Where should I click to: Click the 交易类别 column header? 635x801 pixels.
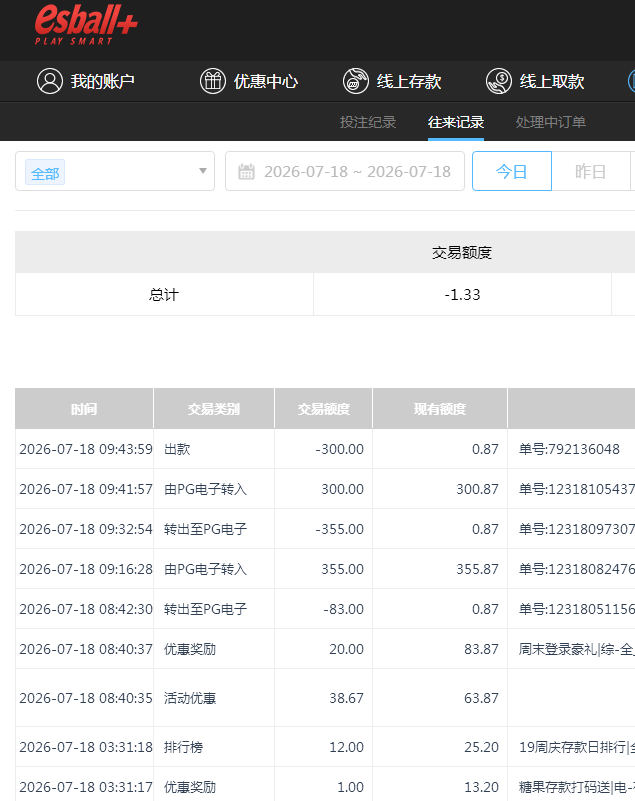pyautogui.click(x=214, y=409)
